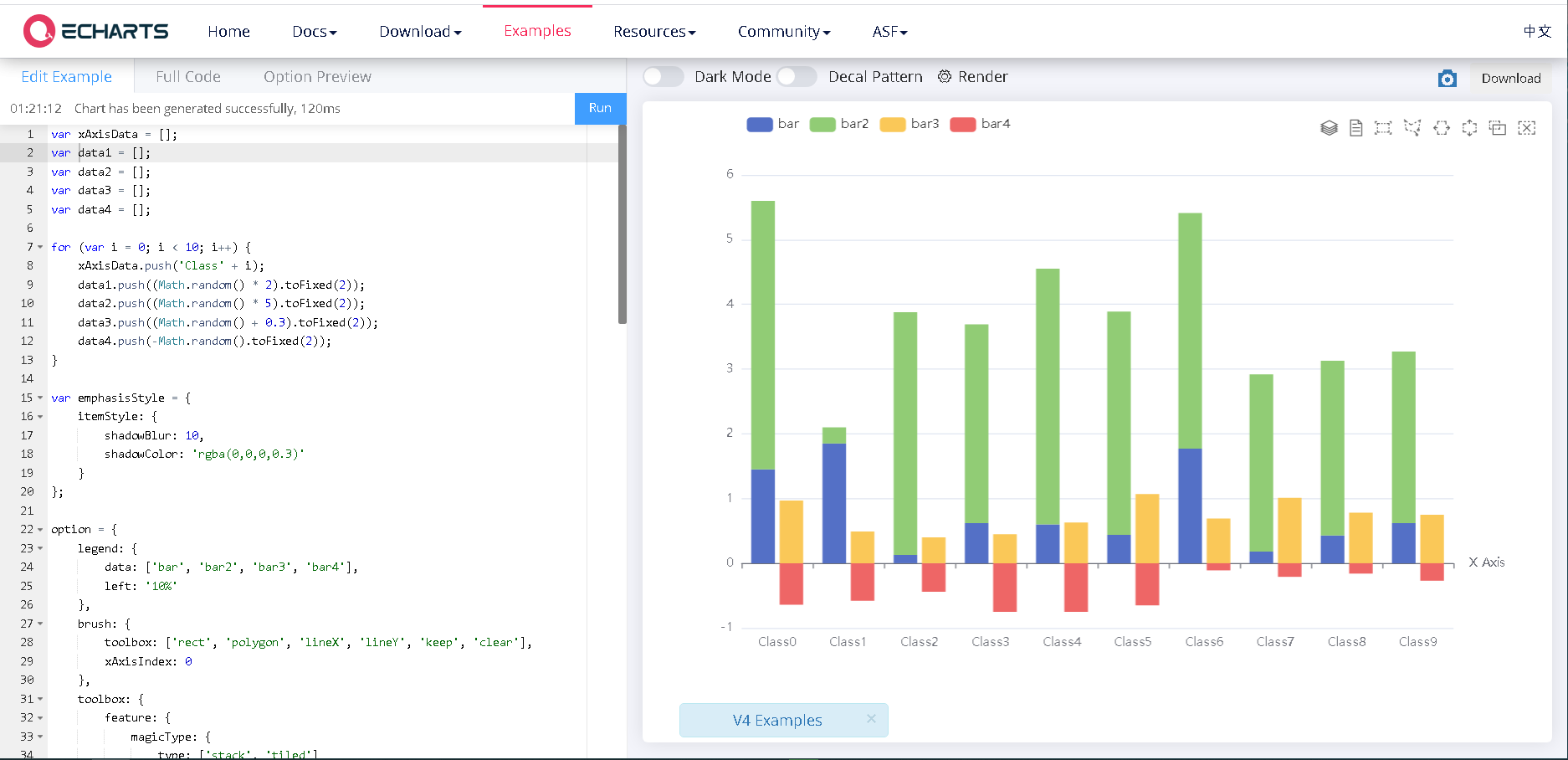
Task: Toggle Dark Mode switch
Action: click(664, 76)
